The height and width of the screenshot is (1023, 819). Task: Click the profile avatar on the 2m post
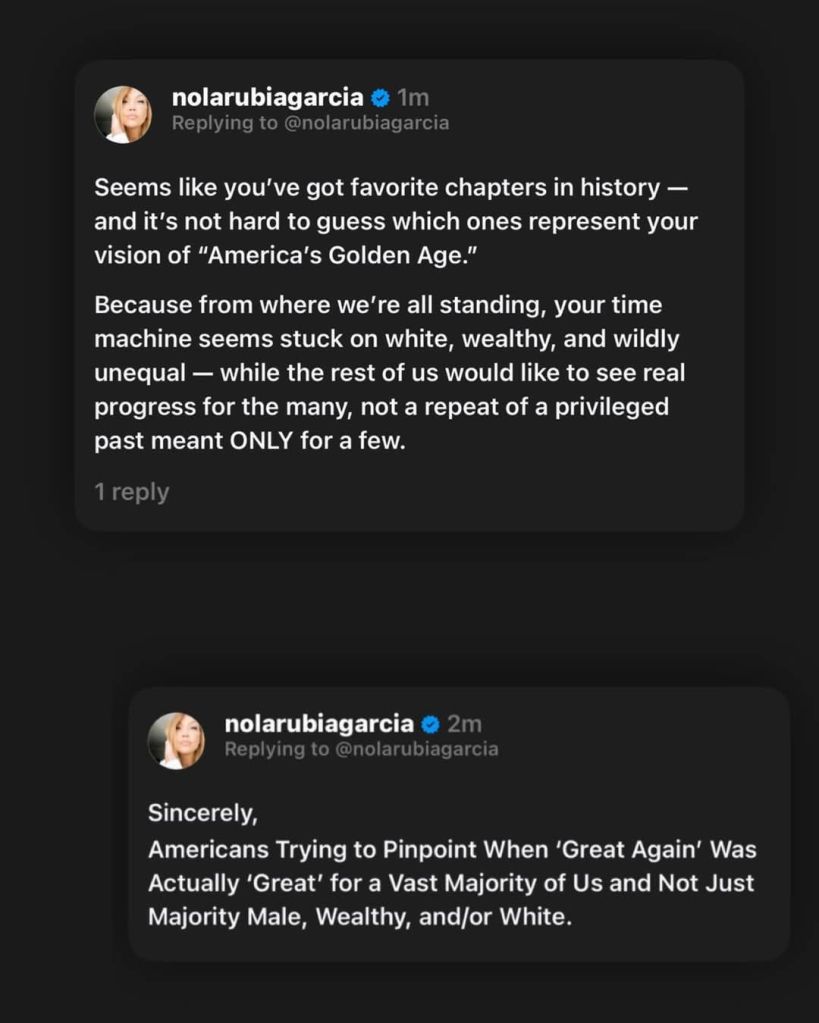tap(176, 741)
